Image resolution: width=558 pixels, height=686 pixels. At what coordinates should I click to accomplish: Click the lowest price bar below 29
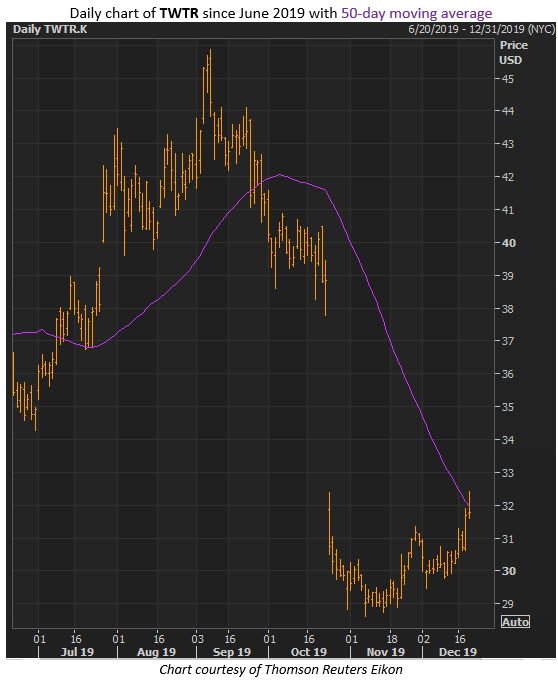pos(365,600)
